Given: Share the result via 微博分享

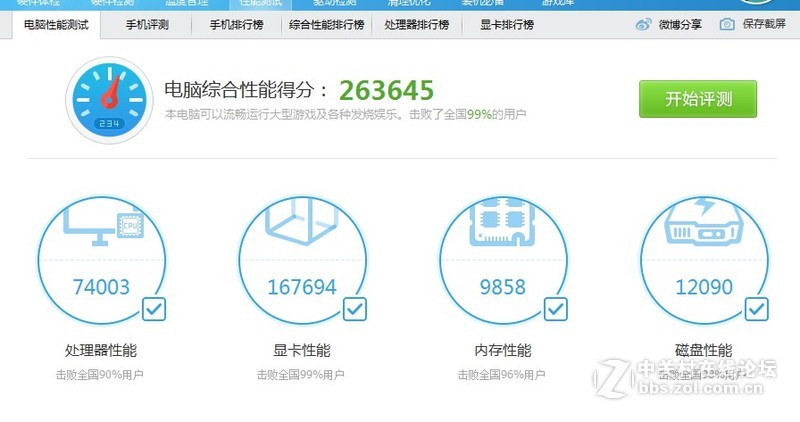Looking at the screenshot, I should (x=668, y=24).
